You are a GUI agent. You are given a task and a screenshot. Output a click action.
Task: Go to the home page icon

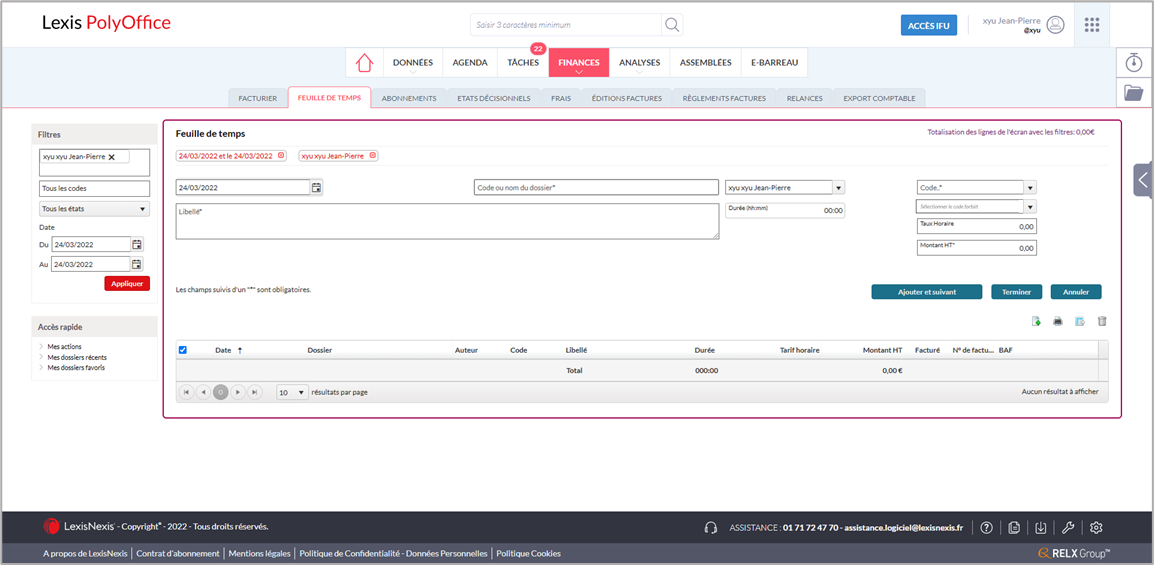(x=364, y=62)
